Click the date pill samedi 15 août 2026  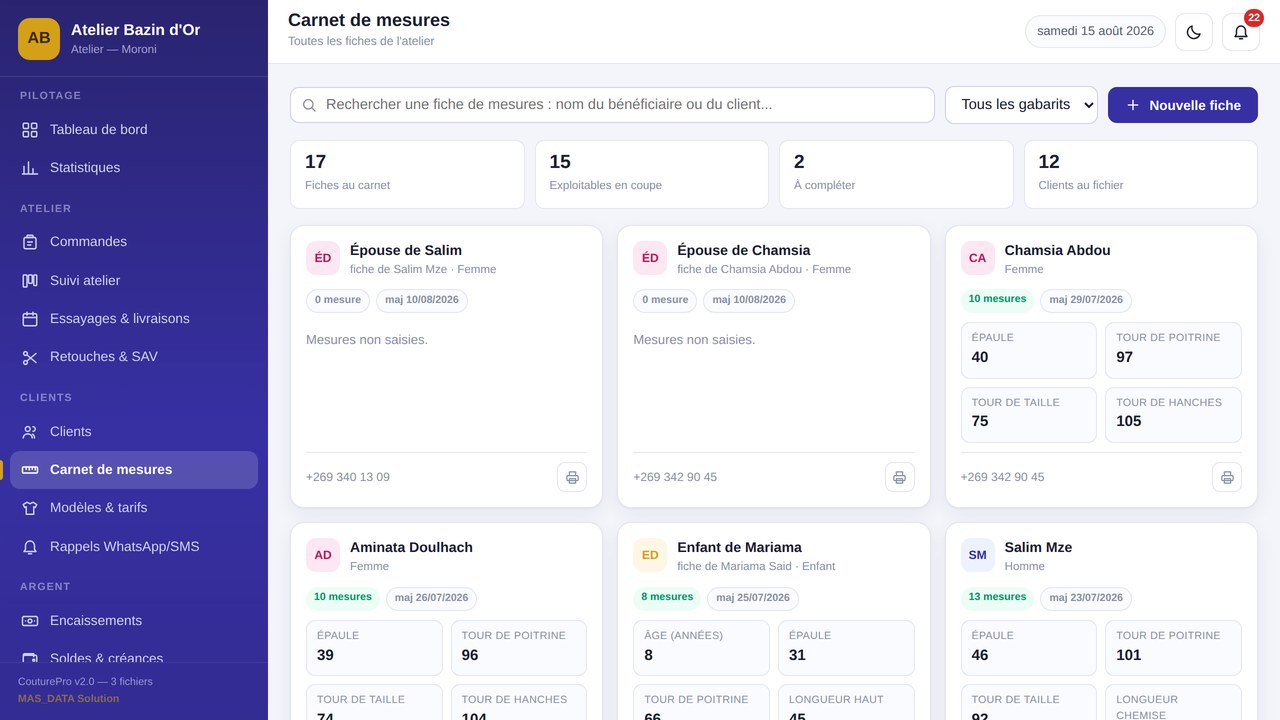[x=1095, y=31]
